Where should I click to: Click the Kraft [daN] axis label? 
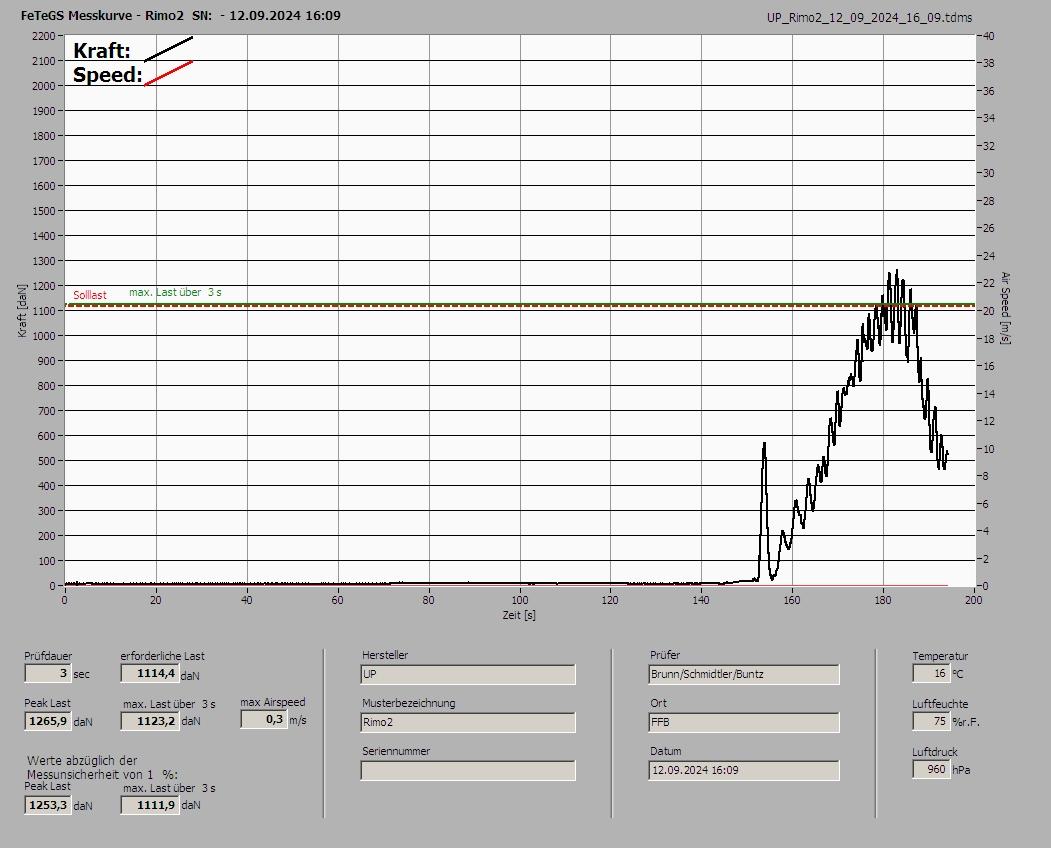click(22, 310)
